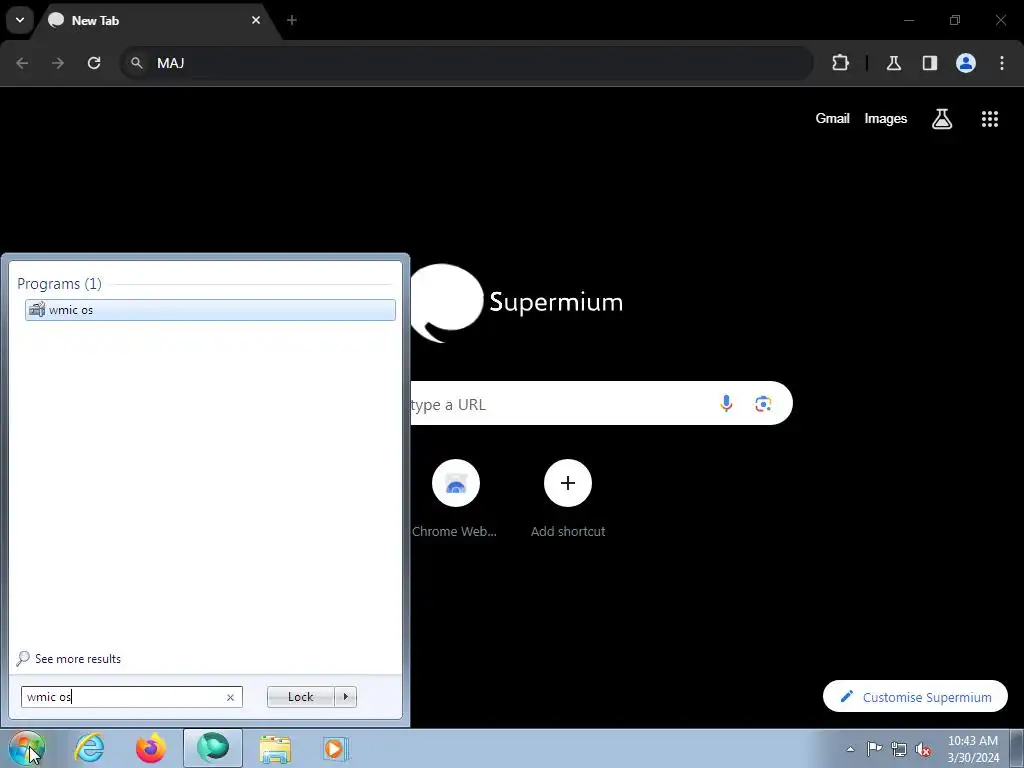Clear the Start search with X
1024x768 pixels.
[x=230, y=697]
